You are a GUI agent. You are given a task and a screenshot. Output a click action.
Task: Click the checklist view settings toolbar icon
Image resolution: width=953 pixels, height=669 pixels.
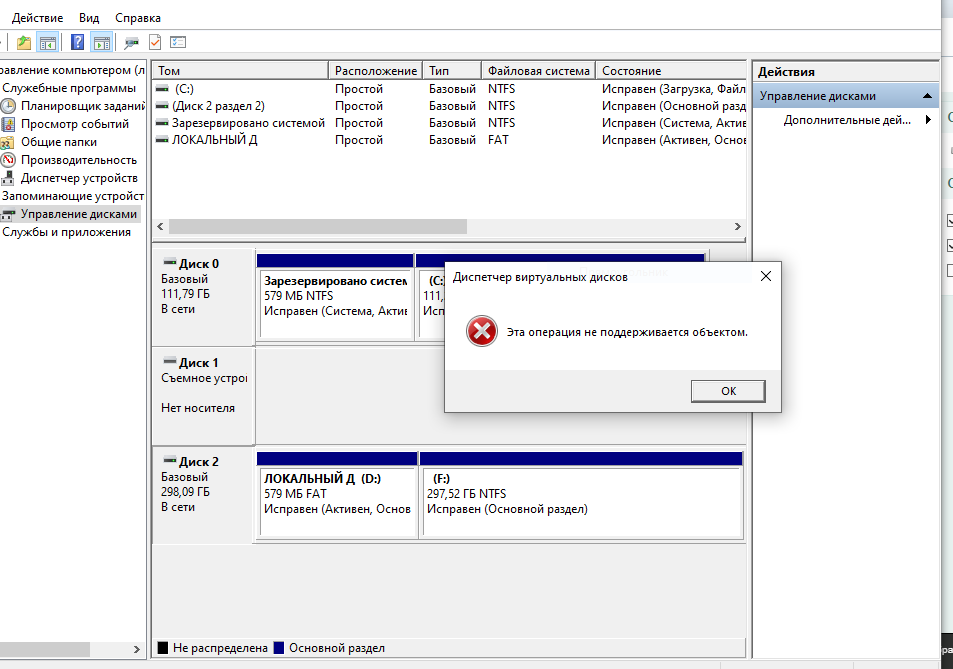pos(178,43)
